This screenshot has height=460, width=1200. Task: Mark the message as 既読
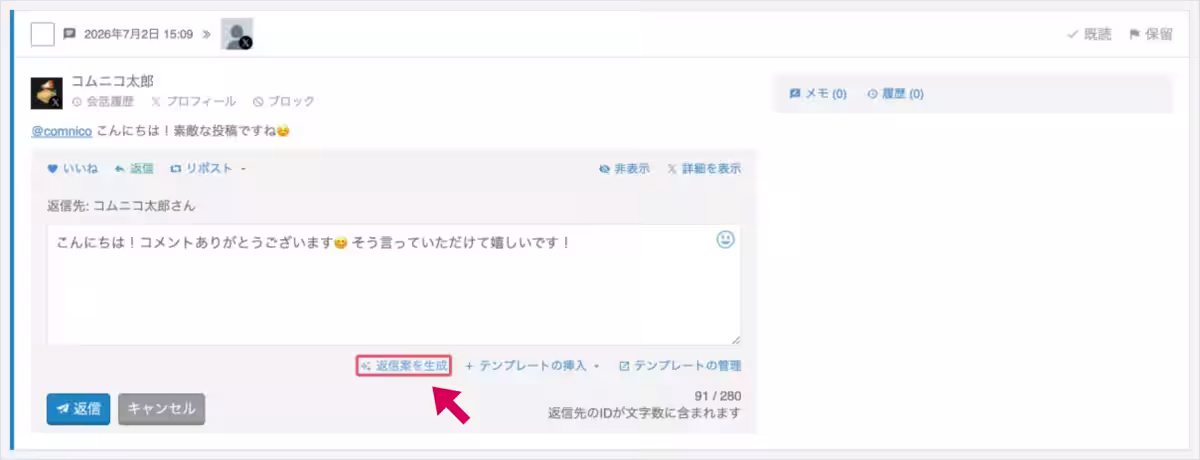[1089, 34]
